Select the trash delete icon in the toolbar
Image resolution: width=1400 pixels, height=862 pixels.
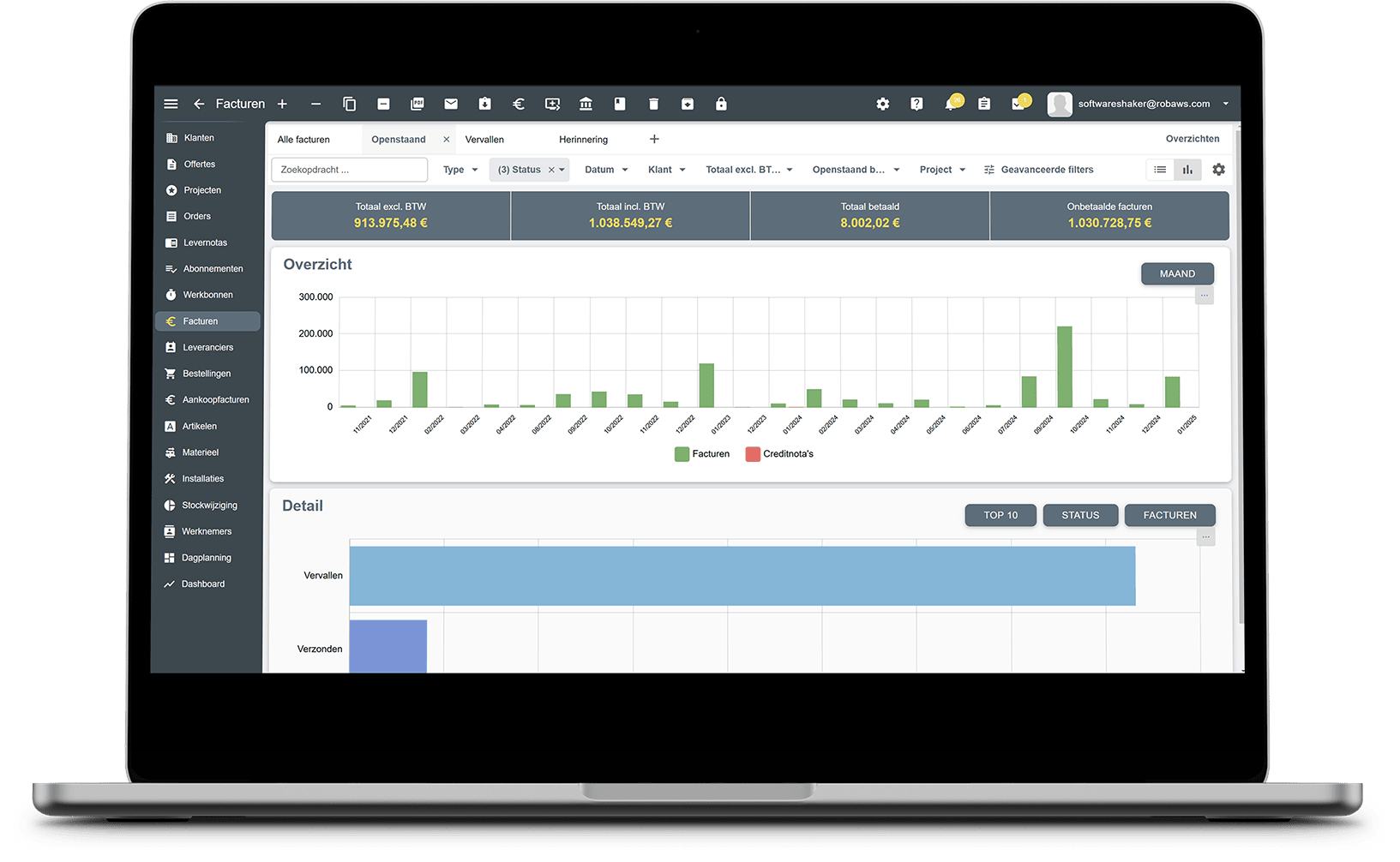[653, 104]
